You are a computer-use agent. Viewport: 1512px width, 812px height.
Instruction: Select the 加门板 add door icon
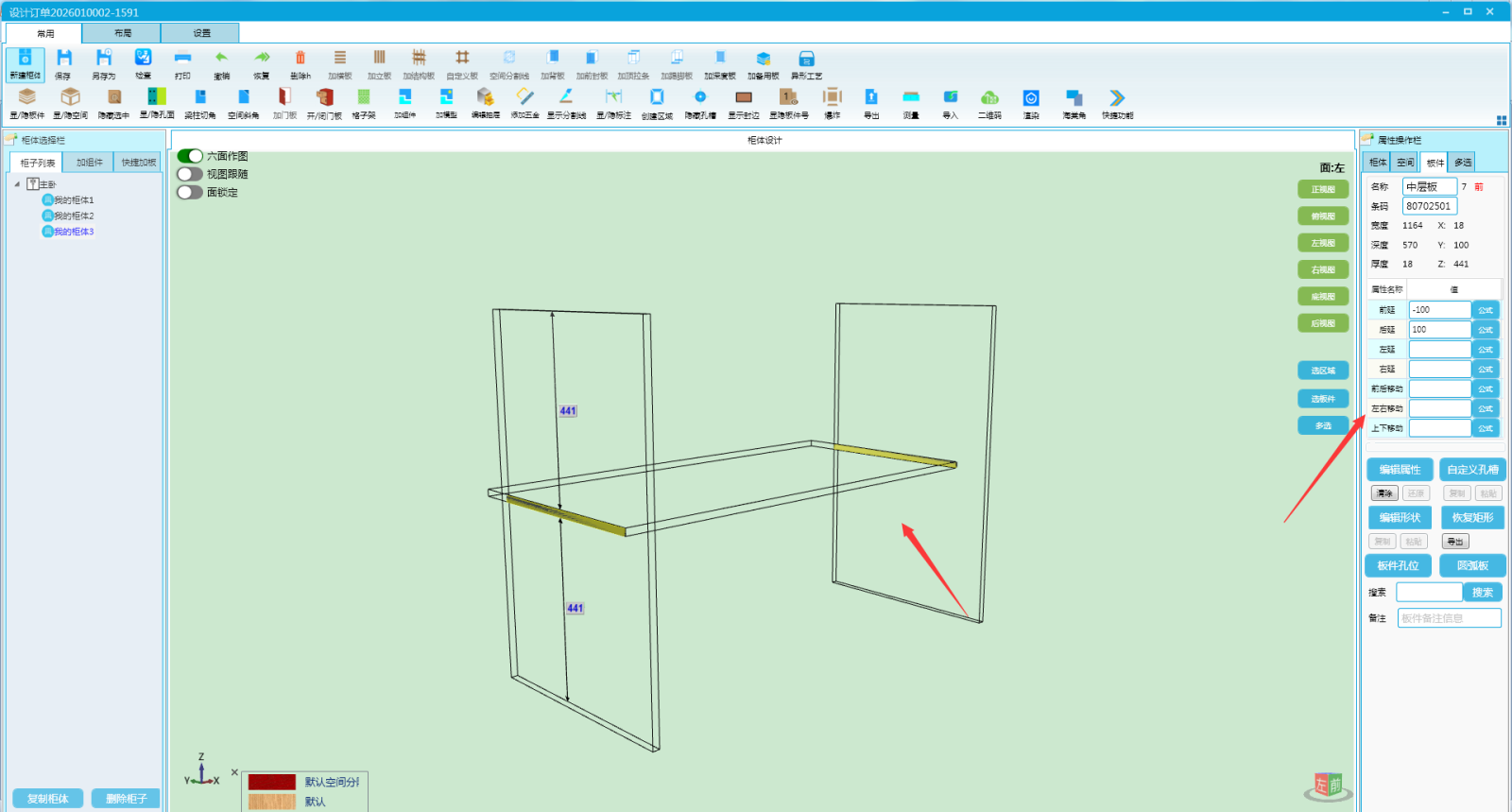(284, 102)
